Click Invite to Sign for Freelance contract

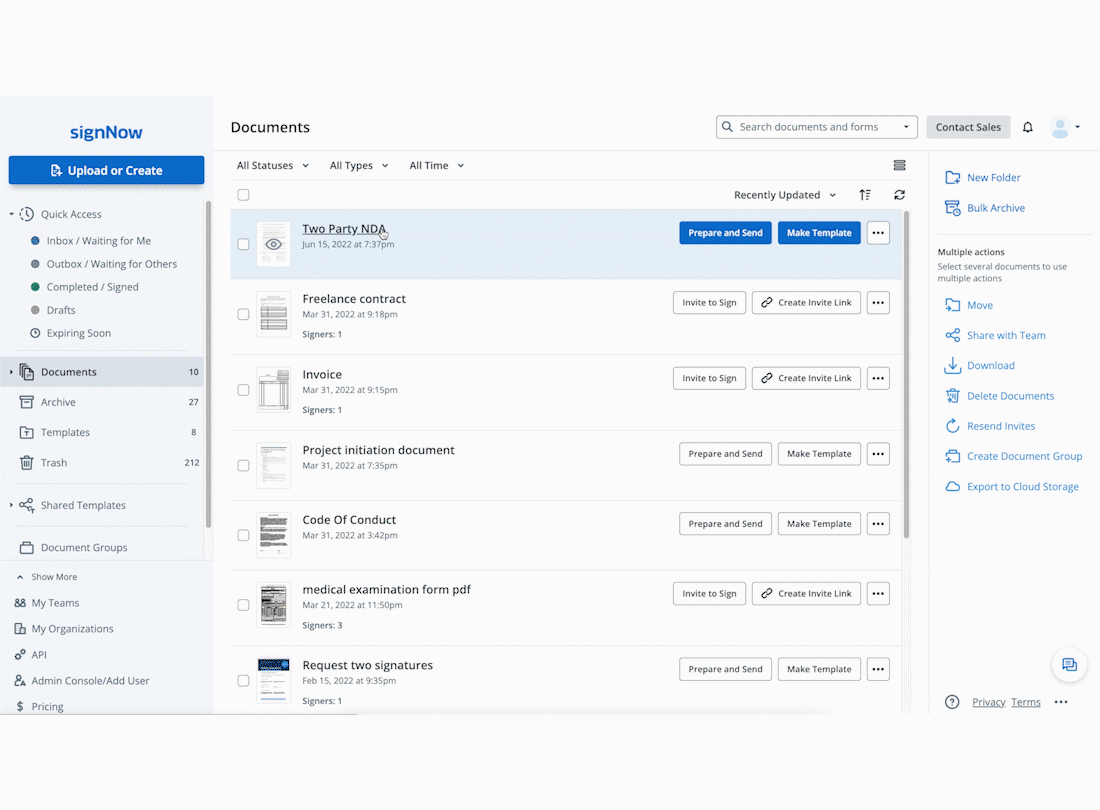click(709, 303)
